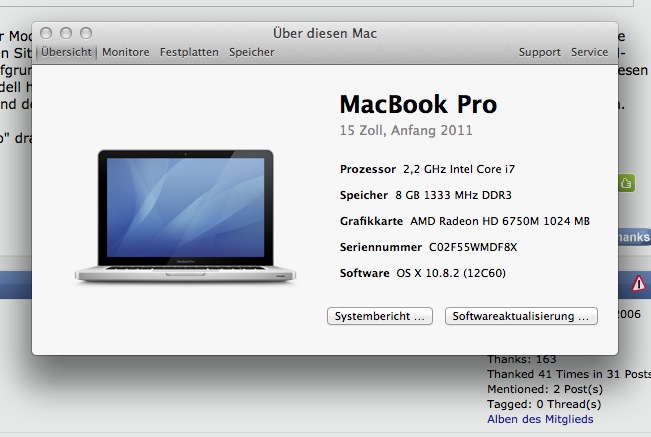Open the Service link in the toolbar
The image size is (651, 437).
tap(589, 52)
